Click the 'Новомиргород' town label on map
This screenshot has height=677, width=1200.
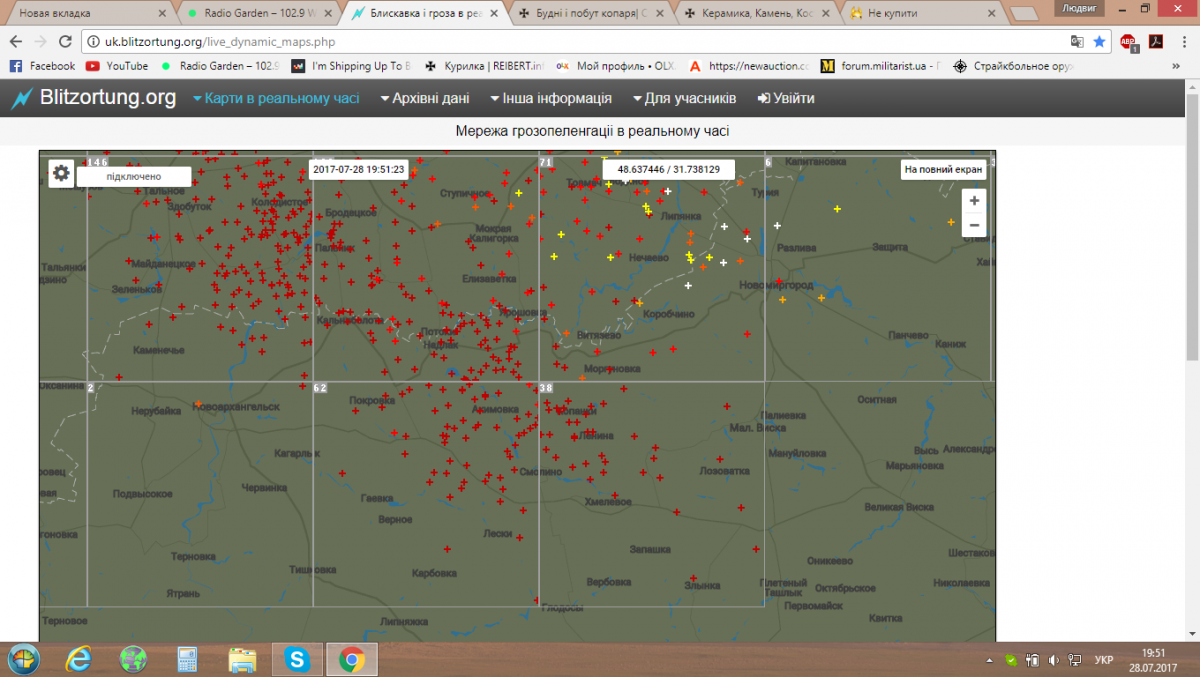(774, 285)
